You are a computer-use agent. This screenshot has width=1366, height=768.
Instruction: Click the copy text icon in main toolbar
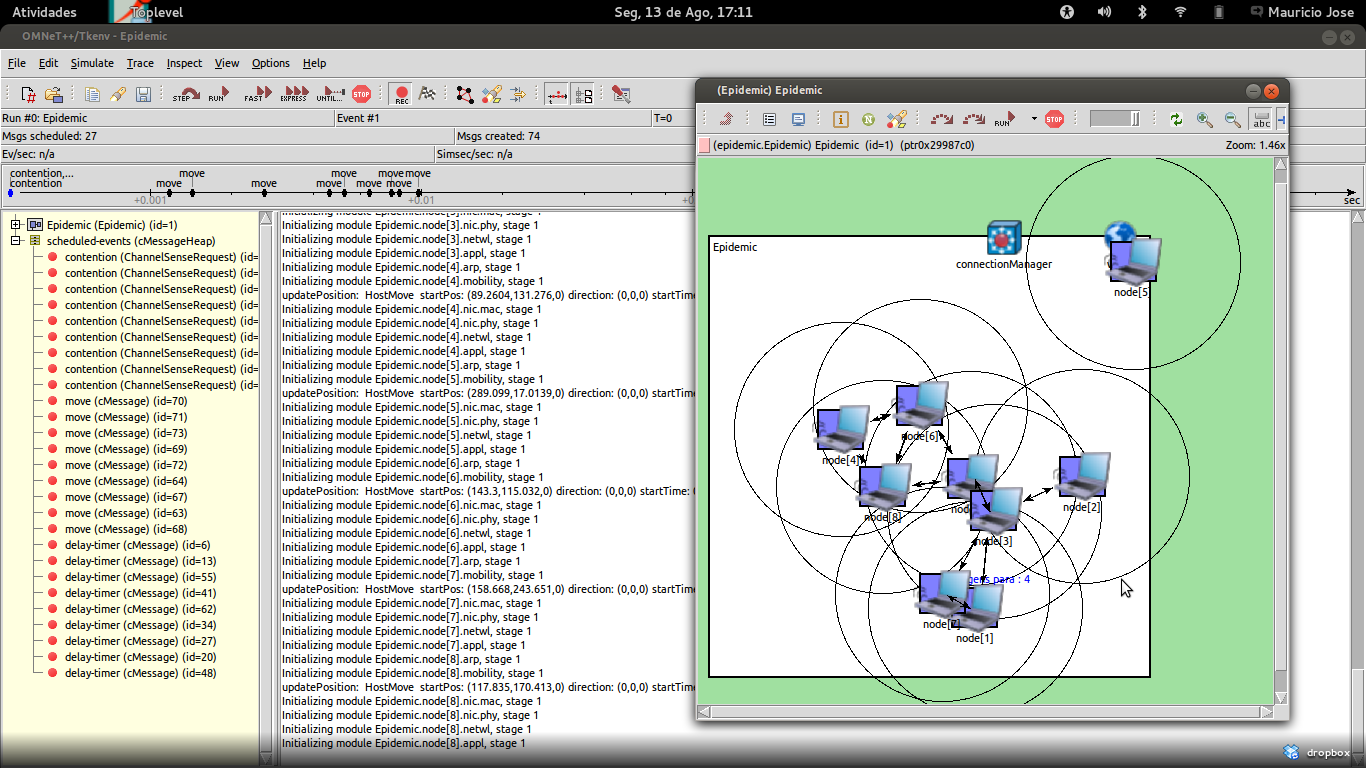[92, 94]
